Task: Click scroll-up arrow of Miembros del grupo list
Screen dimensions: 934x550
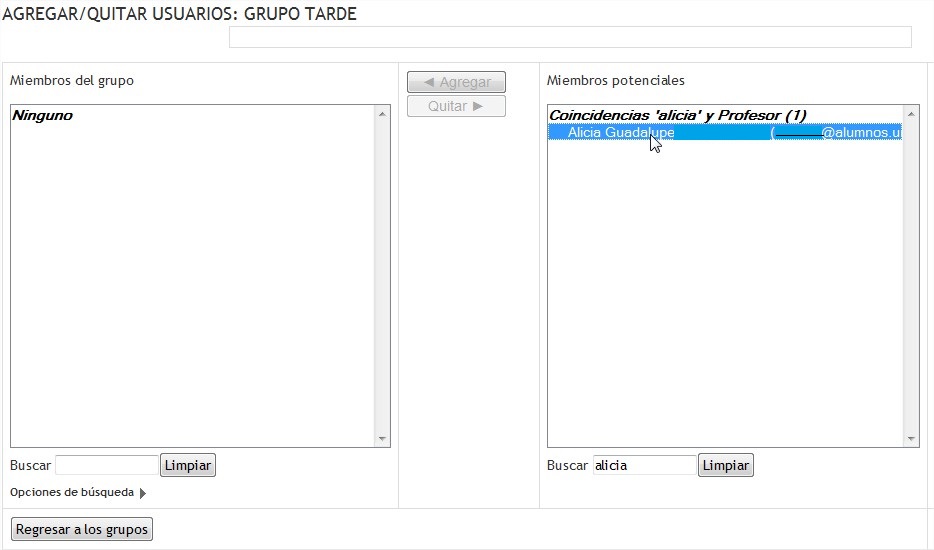Action: pos(382,113)
